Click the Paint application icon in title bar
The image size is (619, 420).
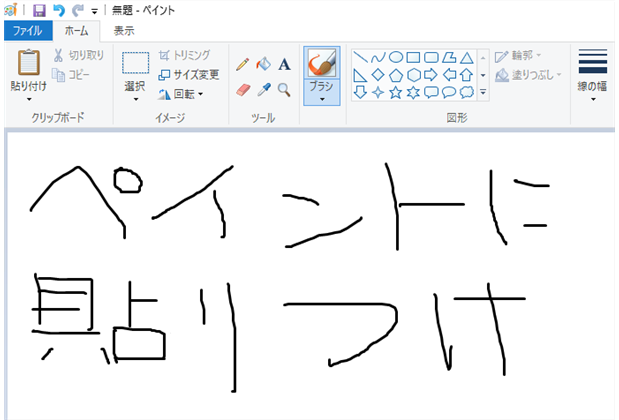pos(11,10)
